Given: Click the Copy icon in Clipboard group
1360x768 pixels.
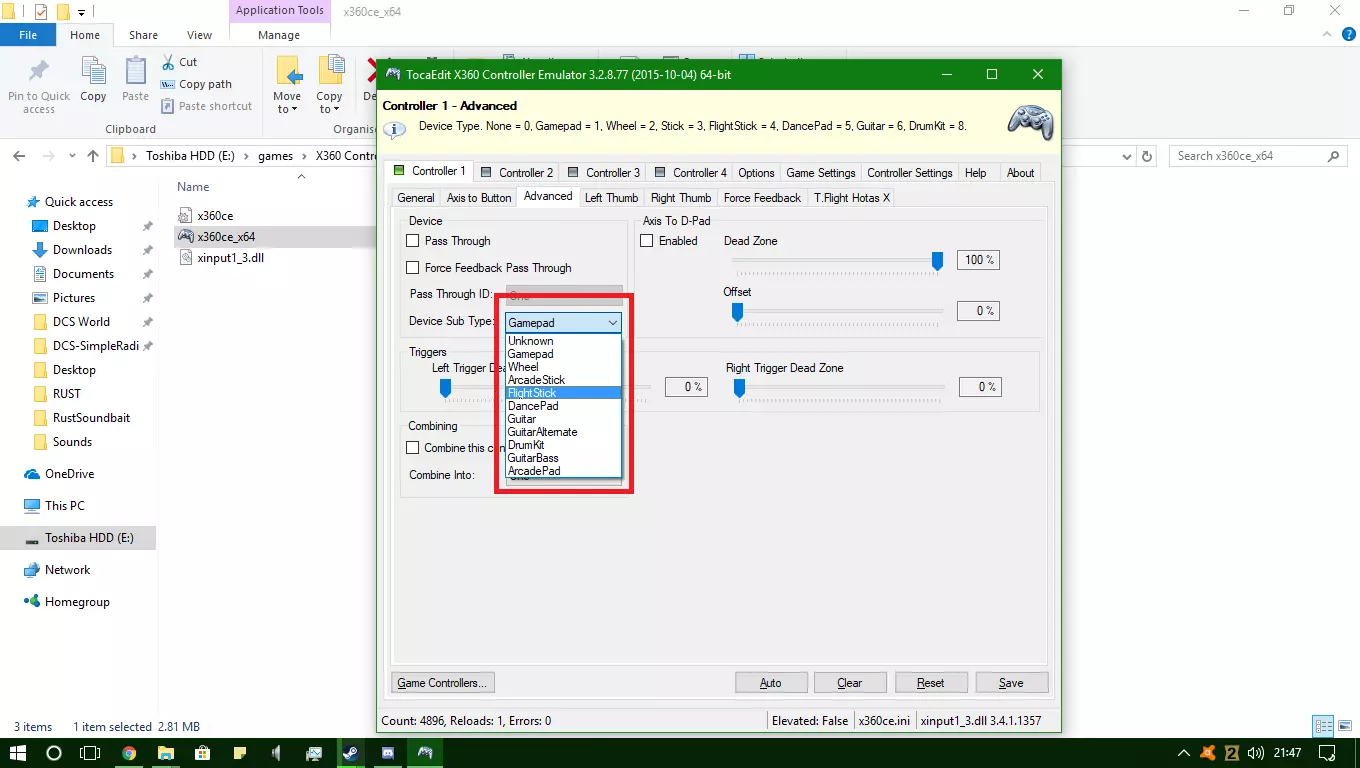Looking at the screenshot, I should click(93, 74).
